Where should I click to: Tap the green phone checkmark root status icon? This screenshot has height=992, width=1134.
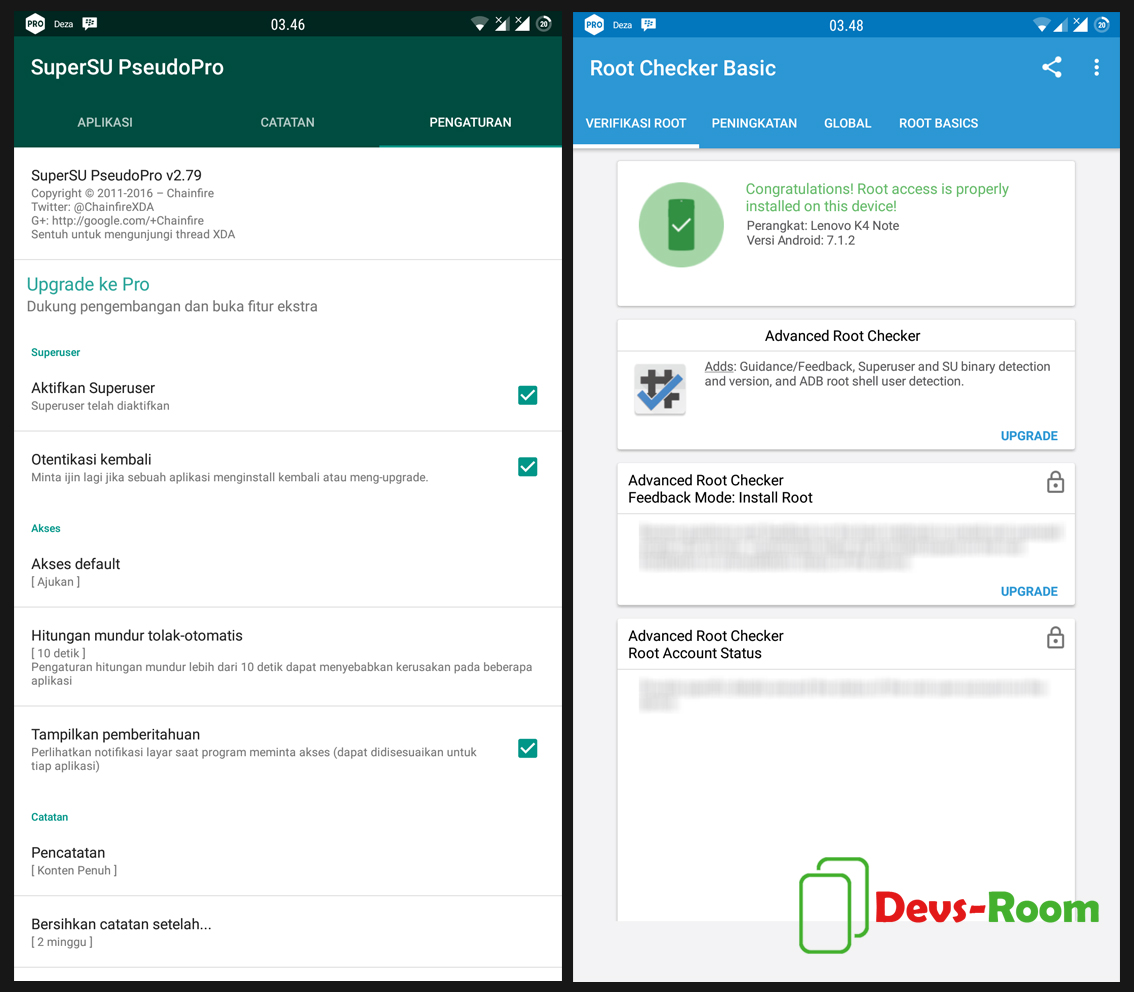(681, 225)
